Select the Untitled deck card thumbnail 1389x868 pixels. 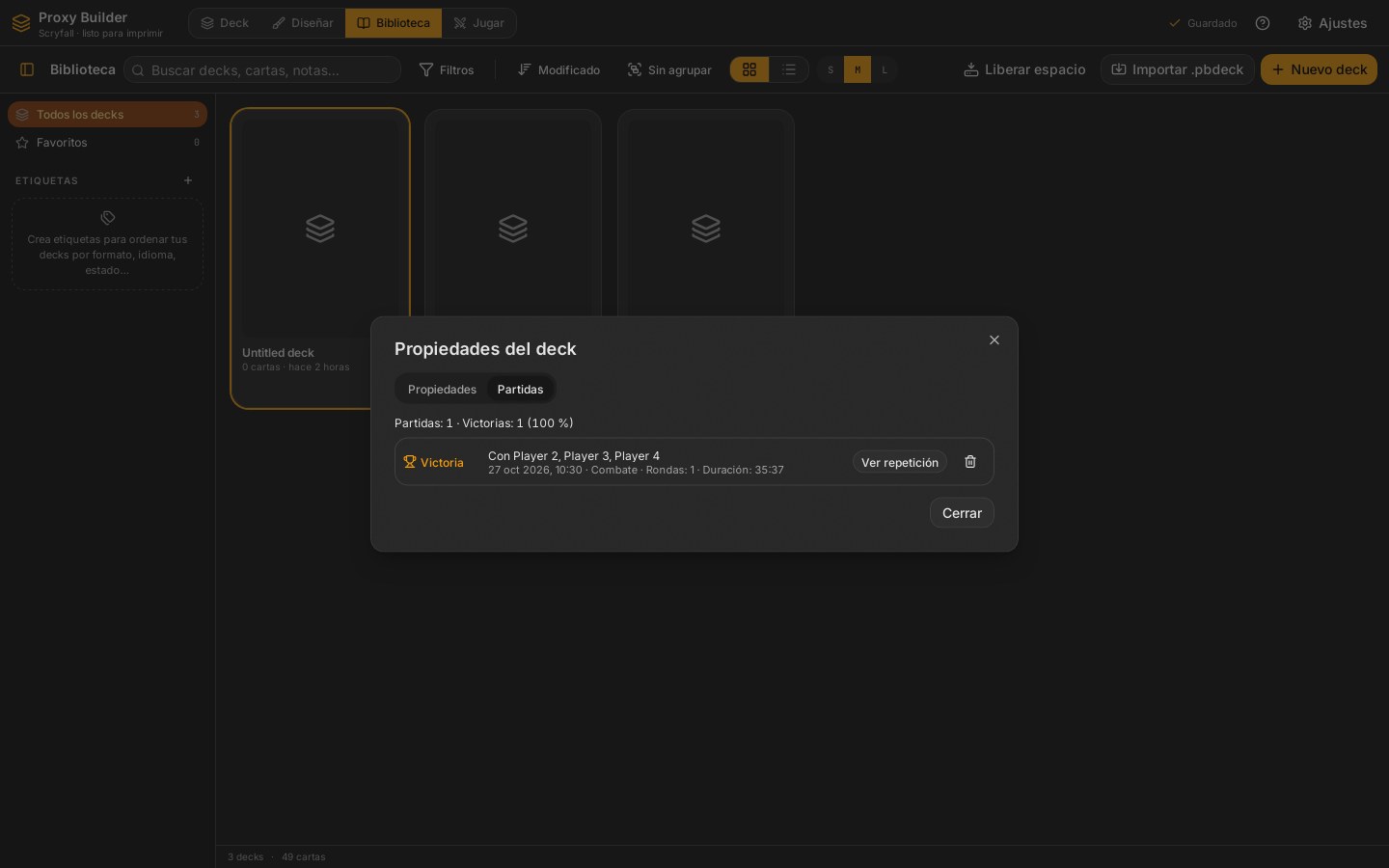[320, 229]
